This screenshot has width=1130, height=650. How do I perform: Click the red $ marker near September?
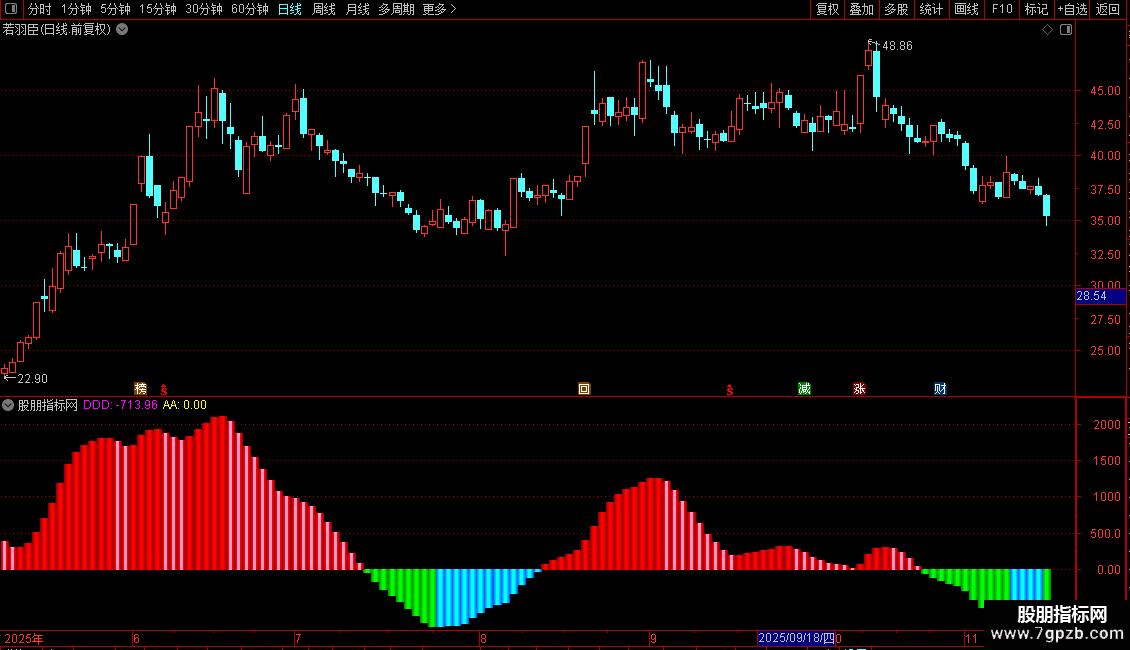[x=730, y=390]
